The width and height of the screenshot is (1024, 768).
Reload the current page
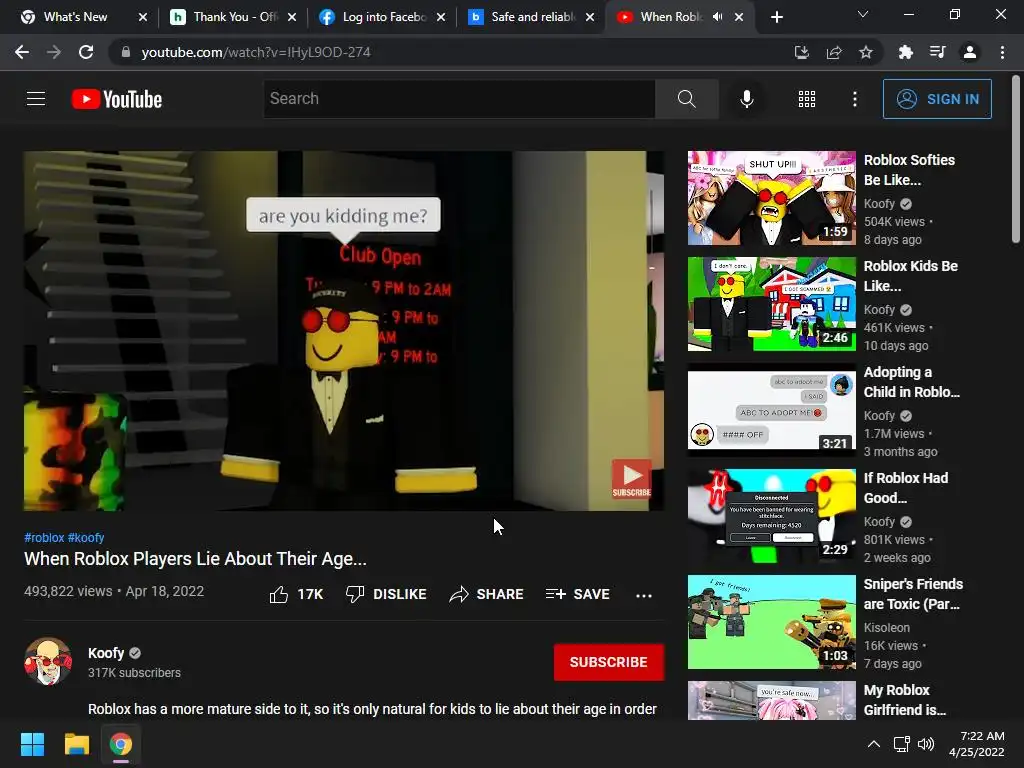tap(86, 52)
